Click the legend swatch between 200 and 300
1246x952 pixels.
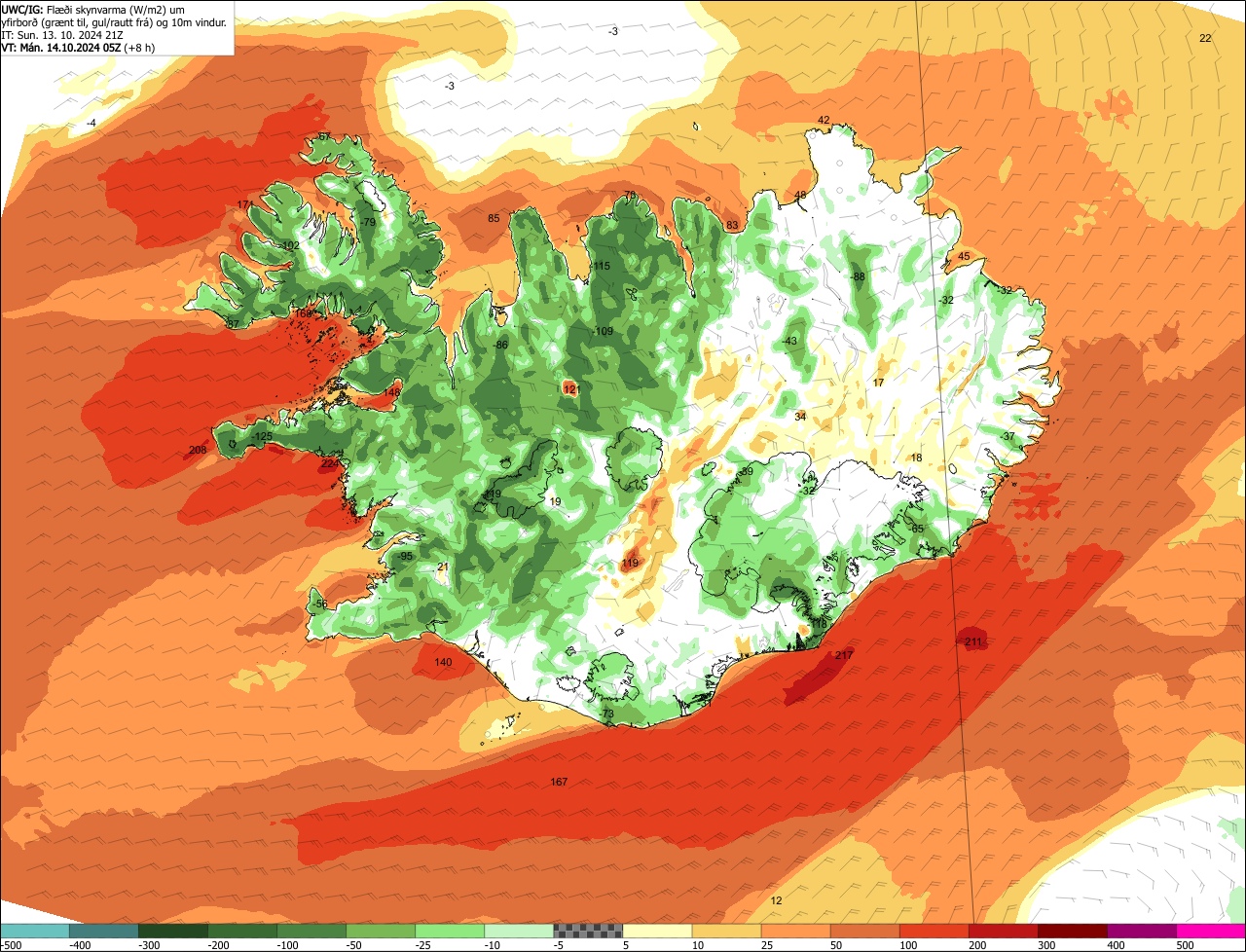1004,931
